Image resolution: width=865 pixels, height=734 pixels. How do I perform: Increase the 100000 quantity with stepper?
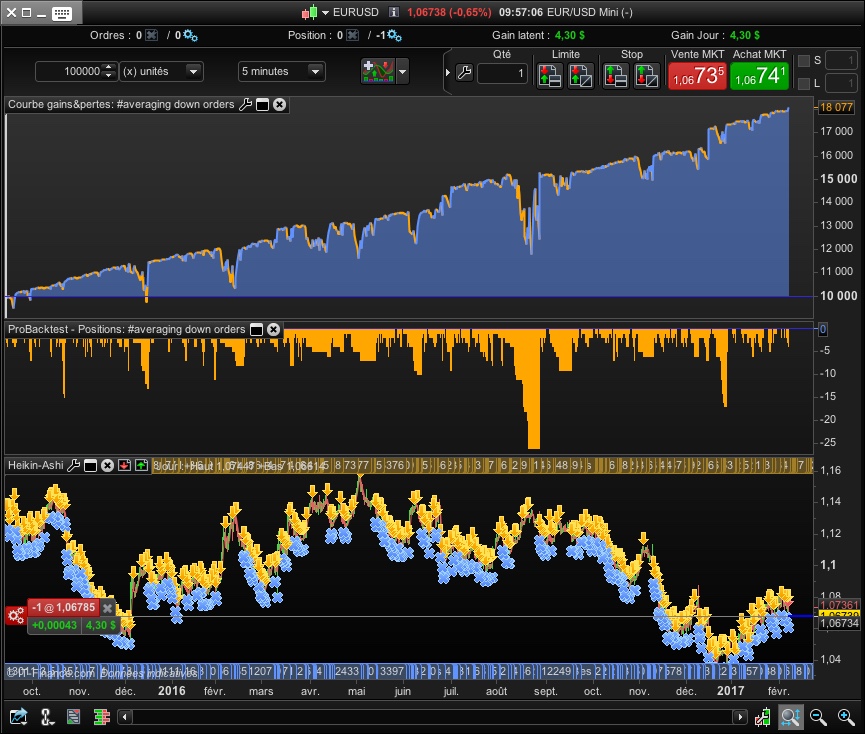pos(109,67)
